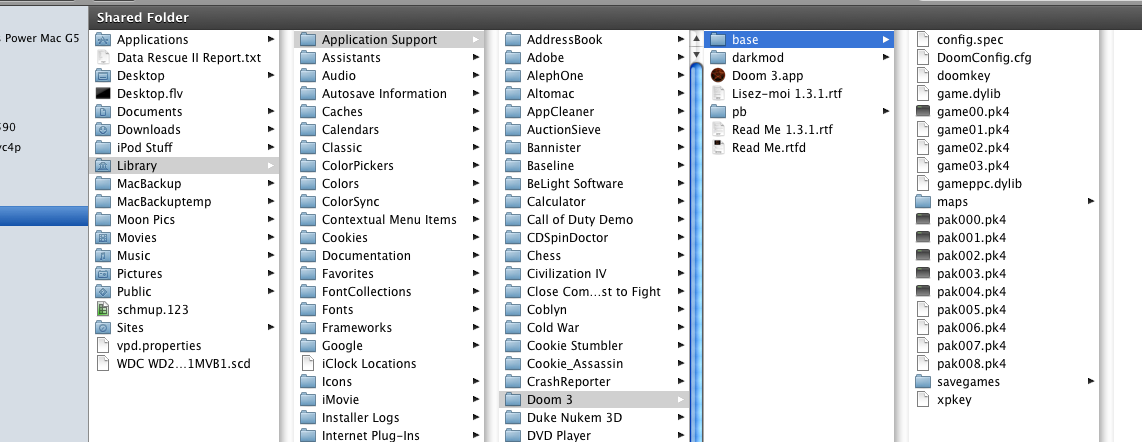This screenshot has width=1142, height=442.
Task: Click the Lisez-moi 1.3.1.rtf document icon
Action: tap(718, 94)
